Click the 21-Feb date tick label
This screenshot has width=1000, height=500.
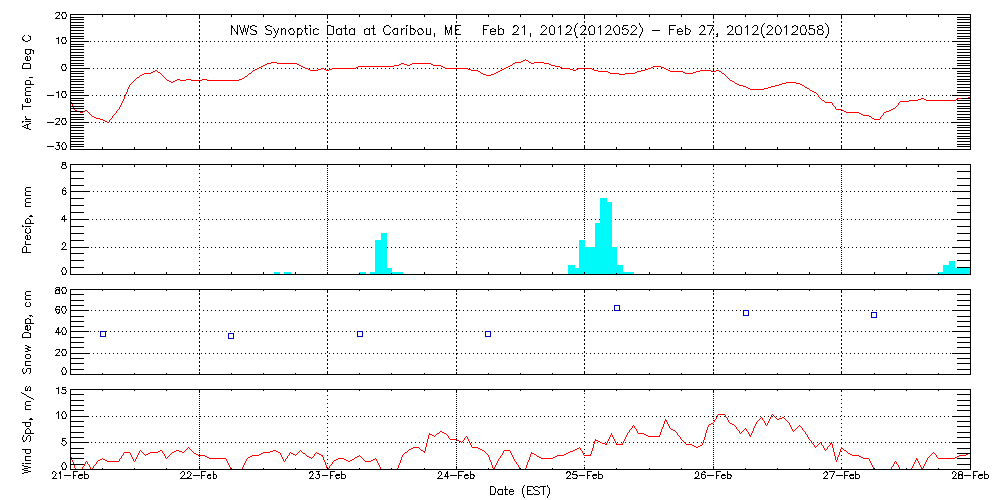point(71,477)
